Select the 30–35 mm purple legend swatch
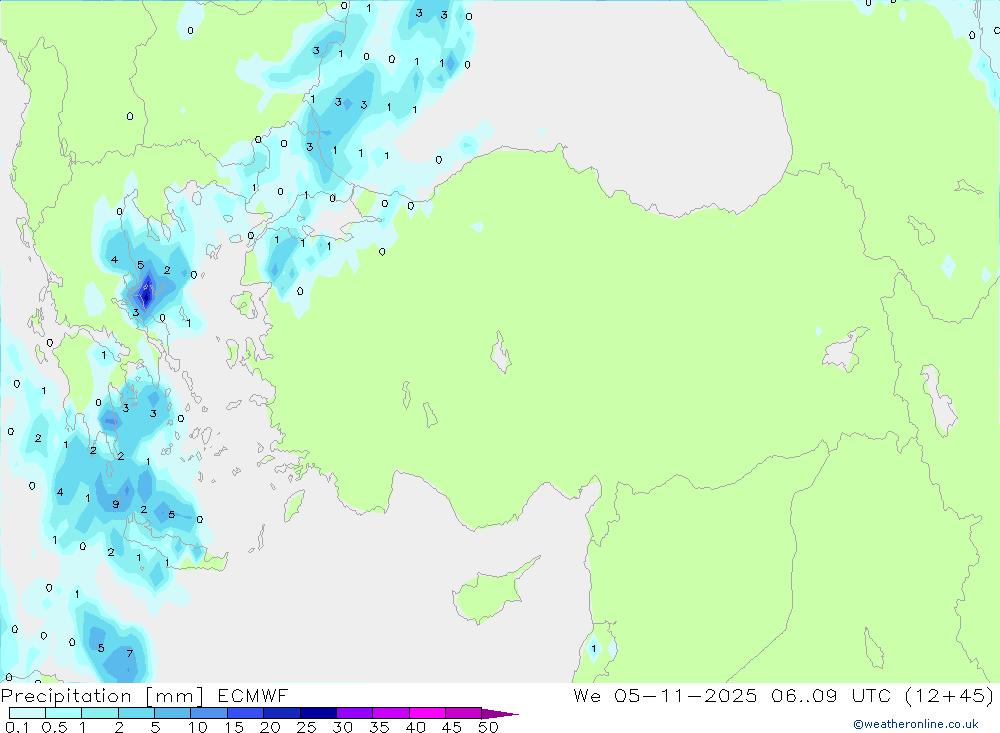Screen dimensions: 1000x733 (355, 713)
